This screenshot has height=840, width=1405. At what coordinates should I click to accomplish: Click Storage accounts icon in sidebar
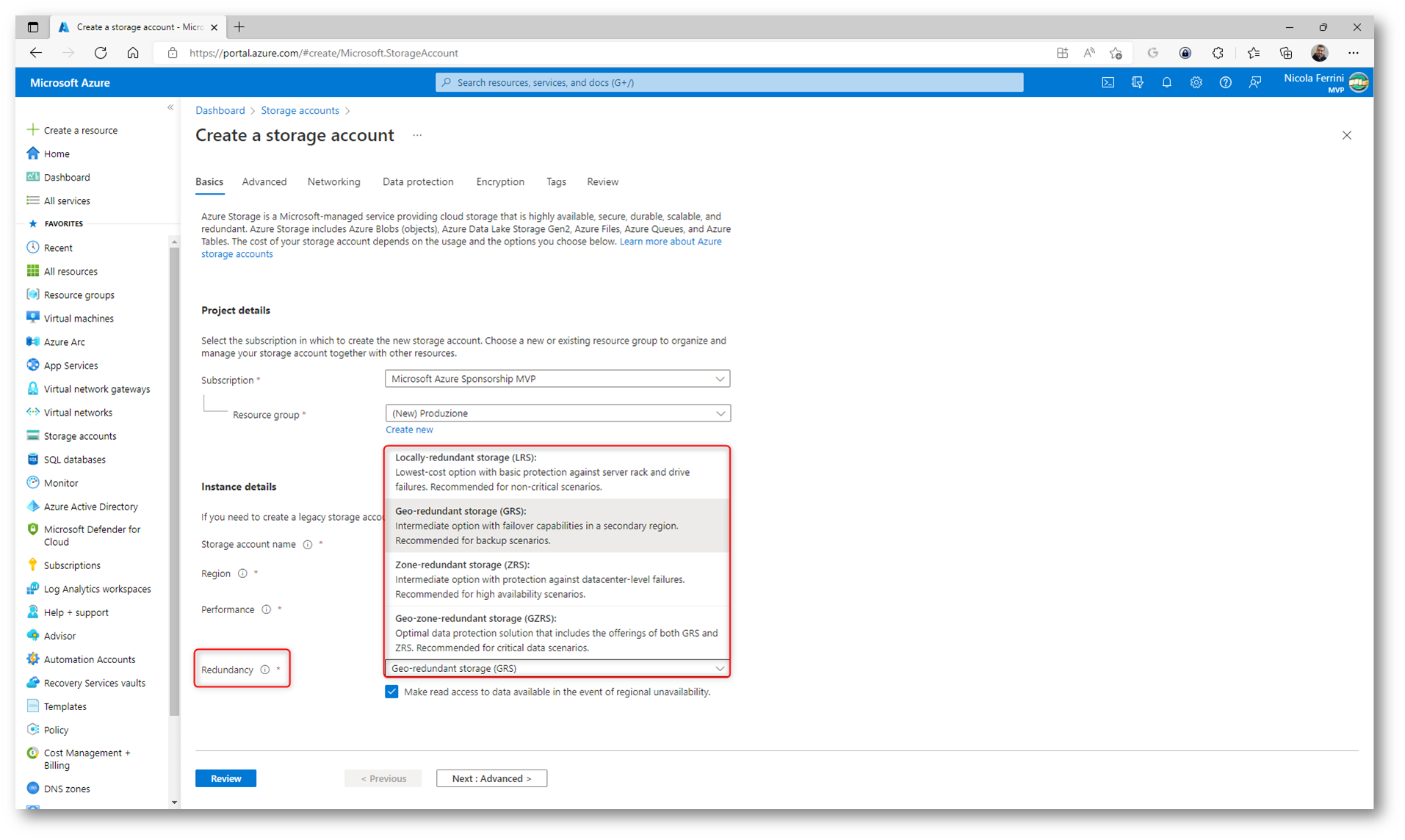(32, 435)
